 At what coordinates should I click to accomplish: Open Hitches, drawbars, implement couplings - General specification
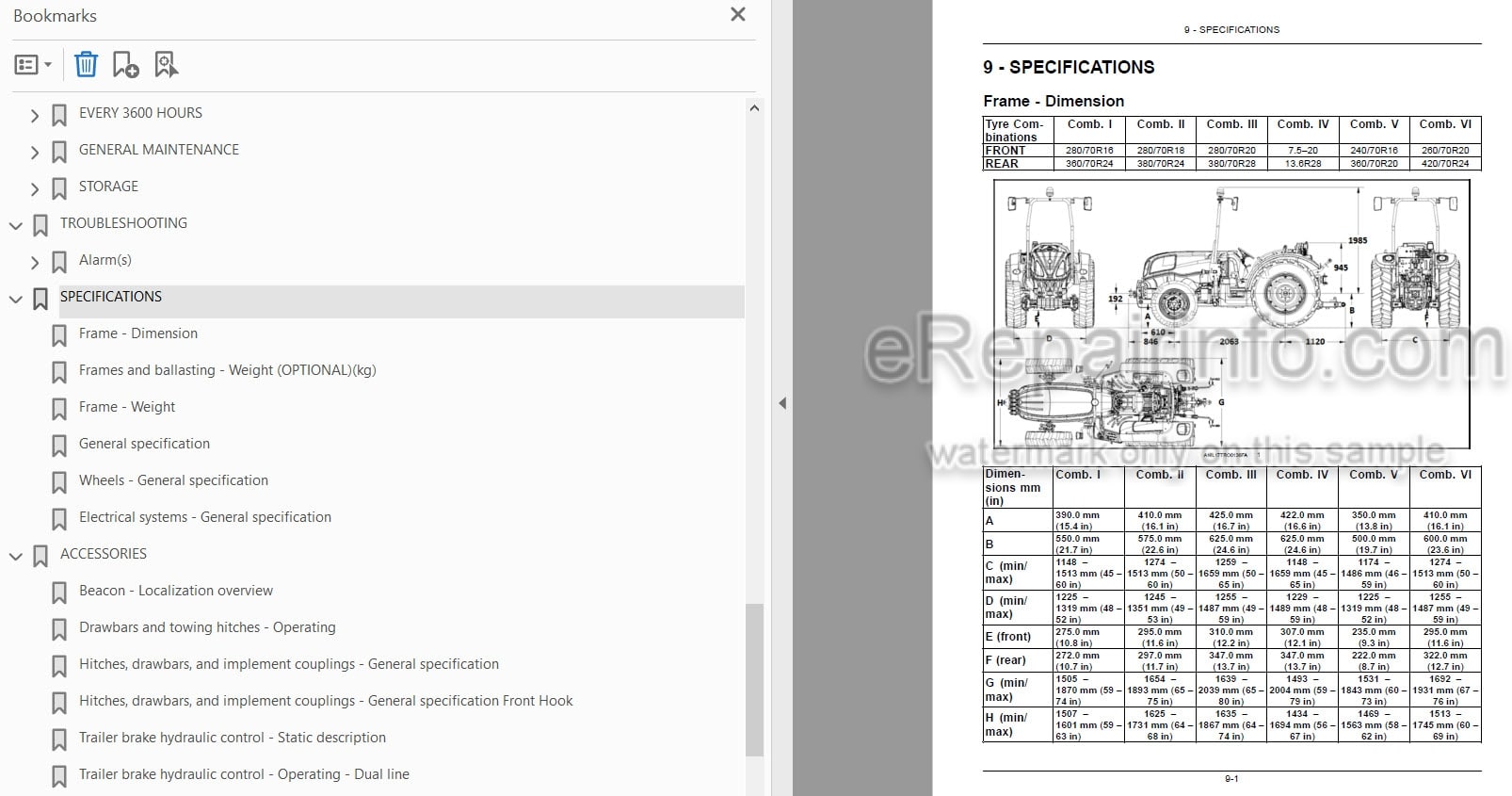[x=289, y=664]
